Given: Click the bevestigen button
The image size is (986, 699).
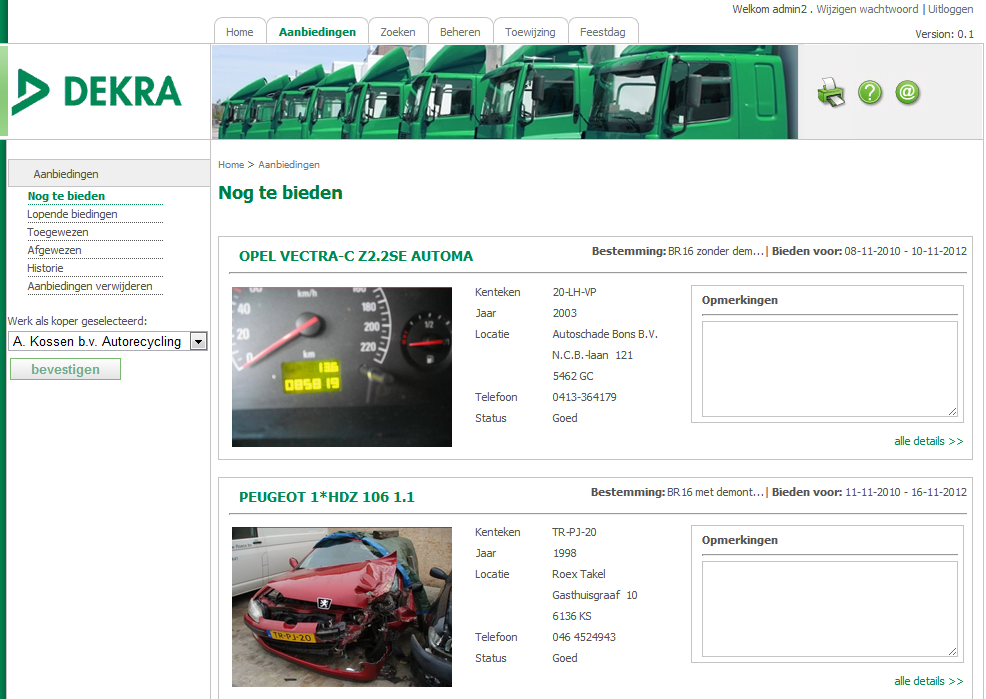Looking at the screenshot, I should (x=65, y=369).
